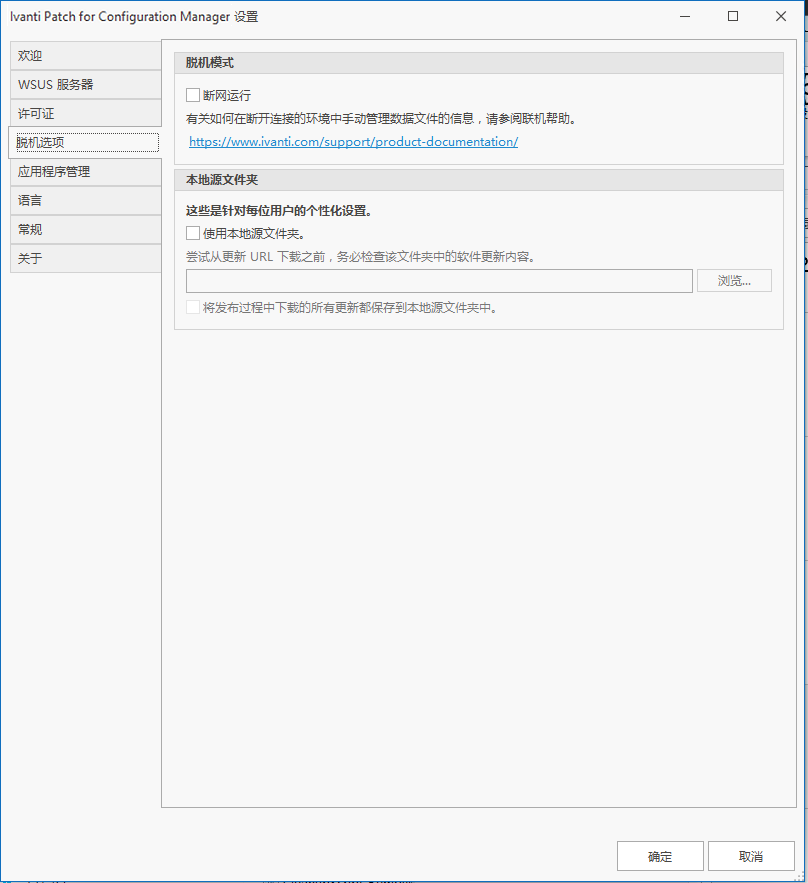808x883 pixels.
Task: Click the 取消 button
Action: [x=751, y=856]
